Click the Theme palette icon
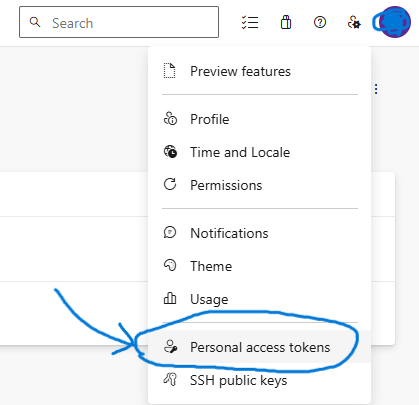The image size is (419, 405). coord(170,265)
